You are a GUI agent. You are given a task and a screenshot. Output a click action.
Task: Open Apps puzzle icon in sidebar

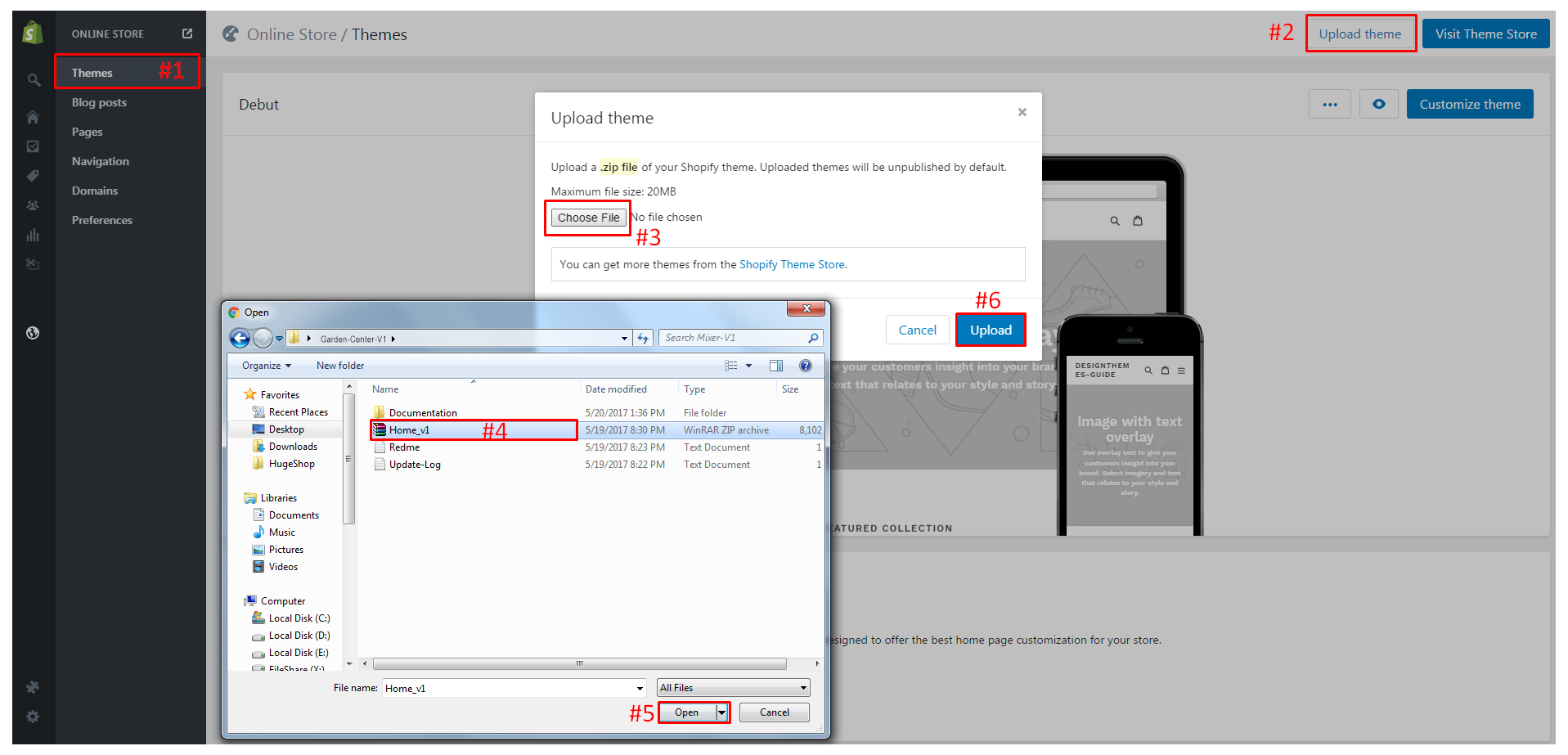(33, 687)
